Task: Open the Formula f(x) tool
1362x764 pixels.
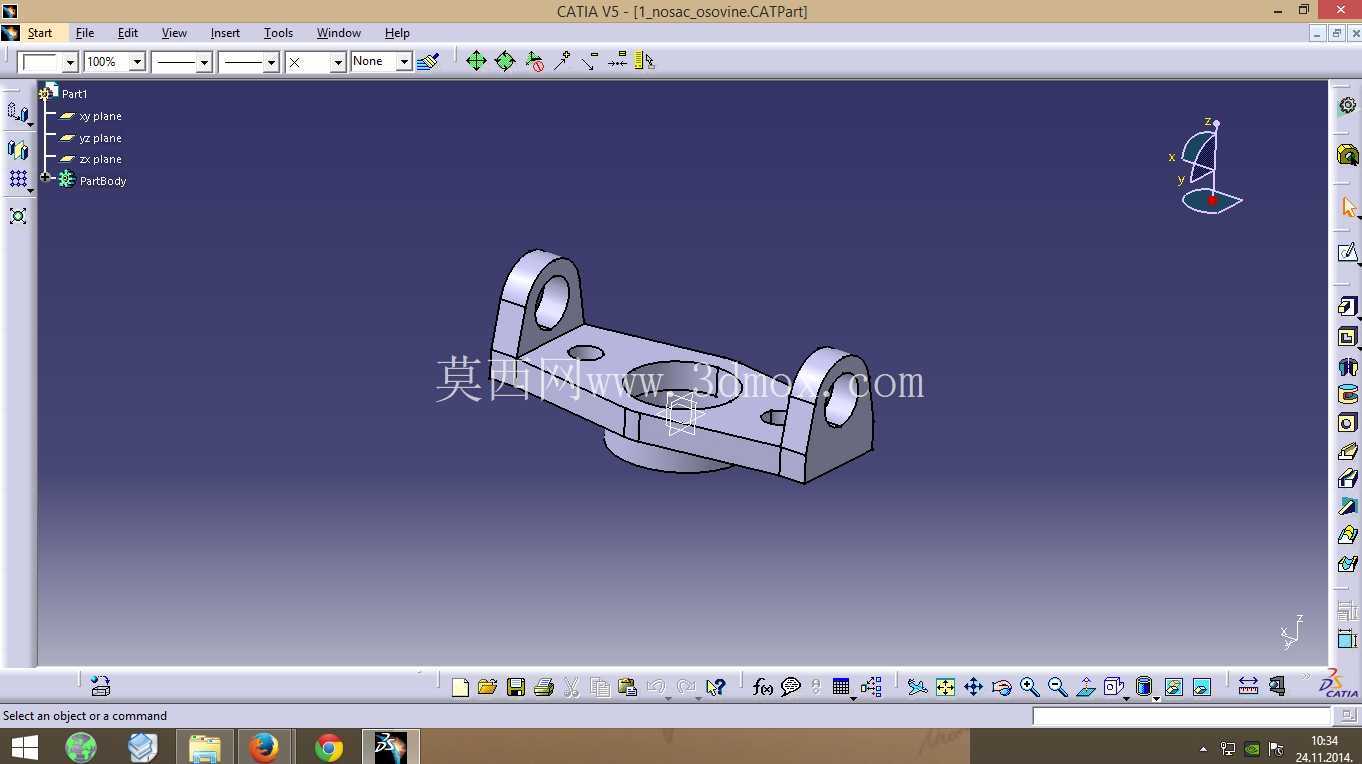Action: tap(762, 687)
